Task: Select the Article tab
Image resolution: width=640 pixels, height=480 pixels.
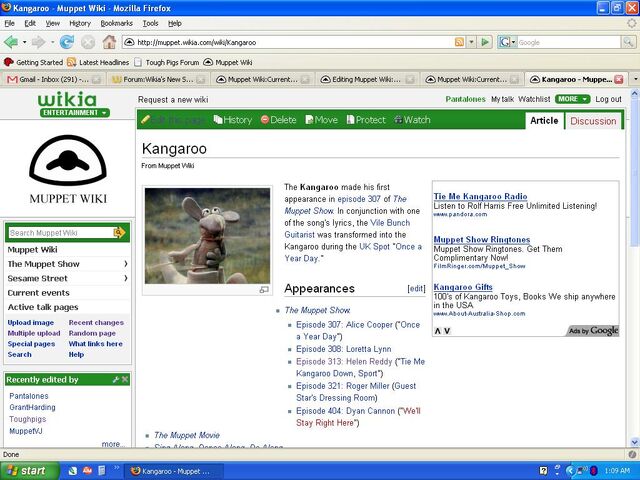Action: click(x=544, y=121)
